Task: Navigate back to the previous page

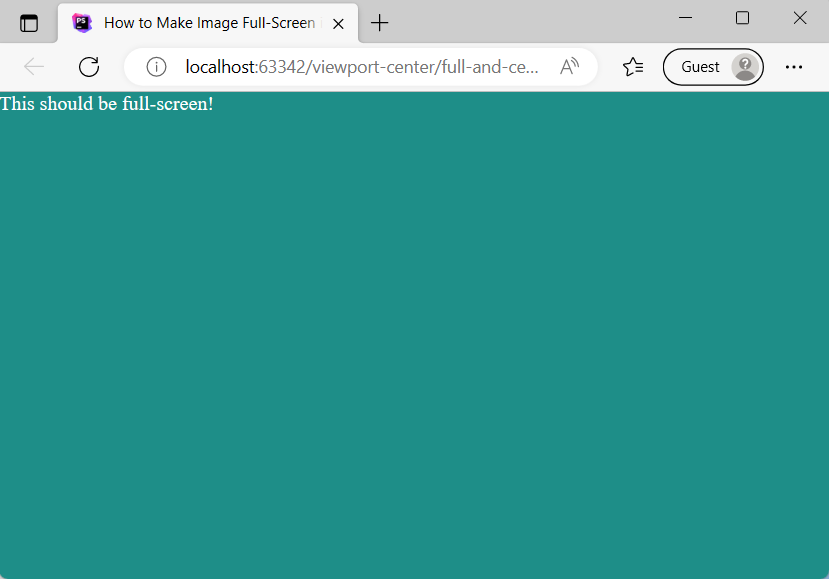Action: click(33, 66)
